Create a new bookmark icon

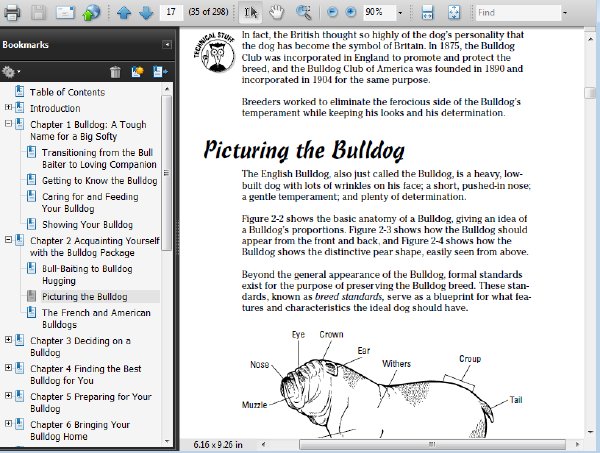click(x=137, y=72)
